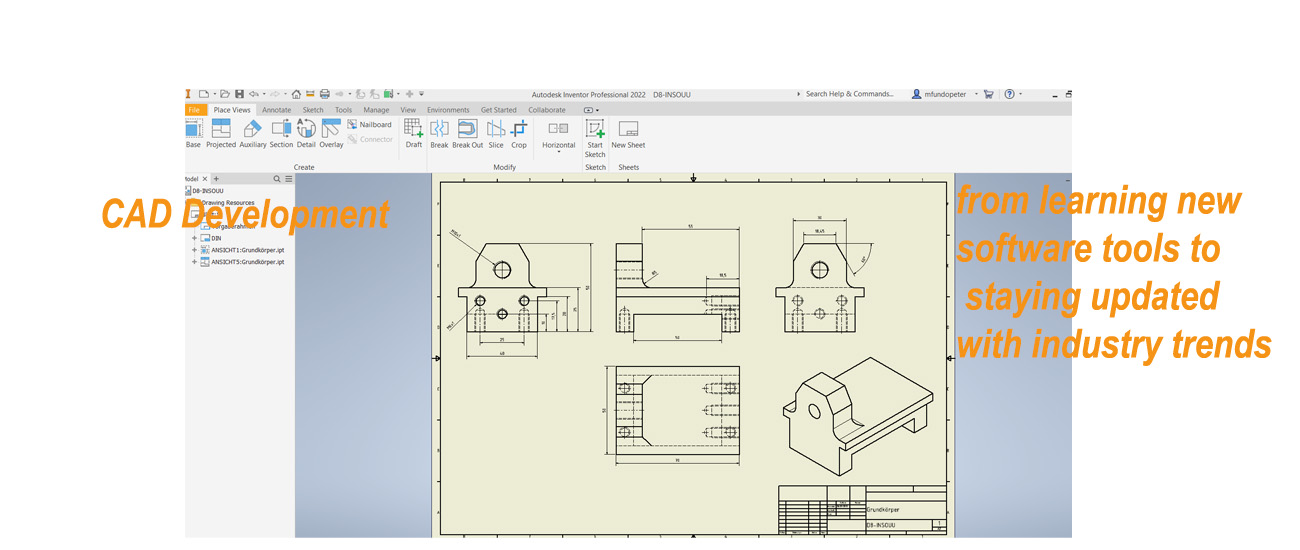
Task: Open the File menu
Action: 194,110
